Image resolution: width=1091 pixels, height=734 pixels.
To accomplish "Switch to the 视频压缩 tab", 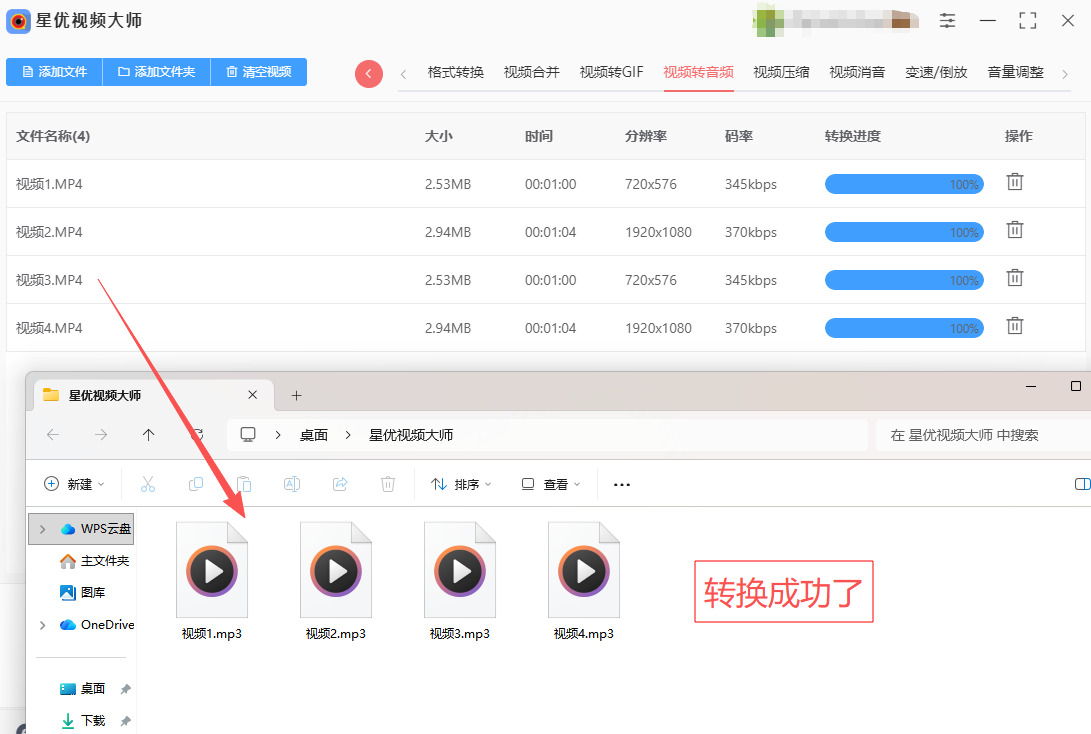I will click(x=781, y=72).
